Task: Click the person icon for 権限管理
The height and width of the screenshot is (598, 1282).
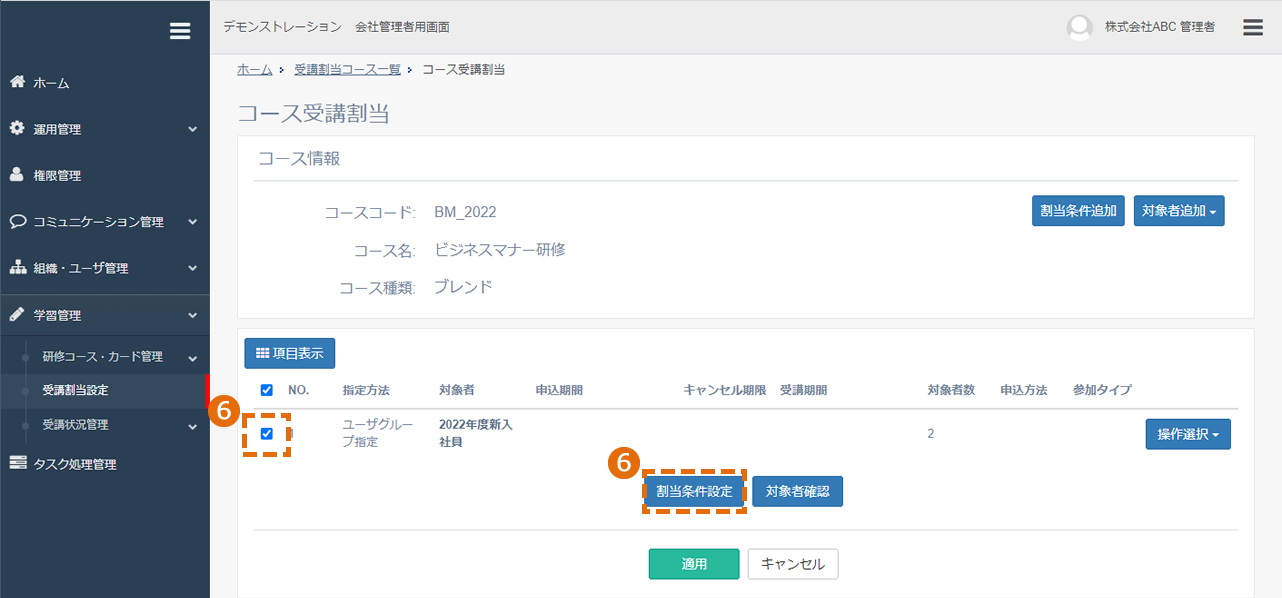Action: [17, 175]
